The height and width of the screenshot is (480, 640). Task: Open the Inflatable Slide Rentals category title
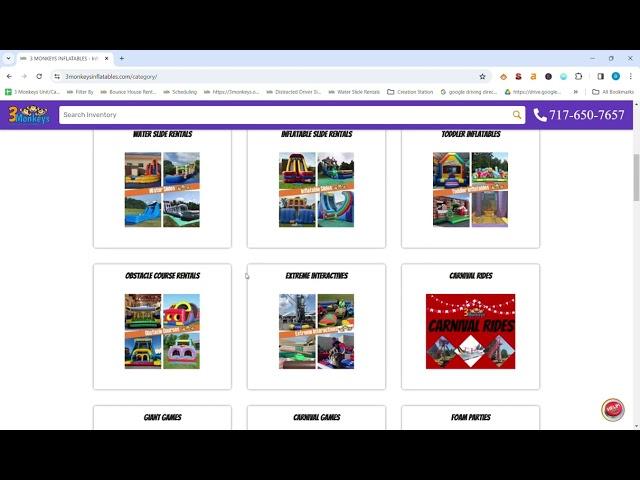click(316, 134)
